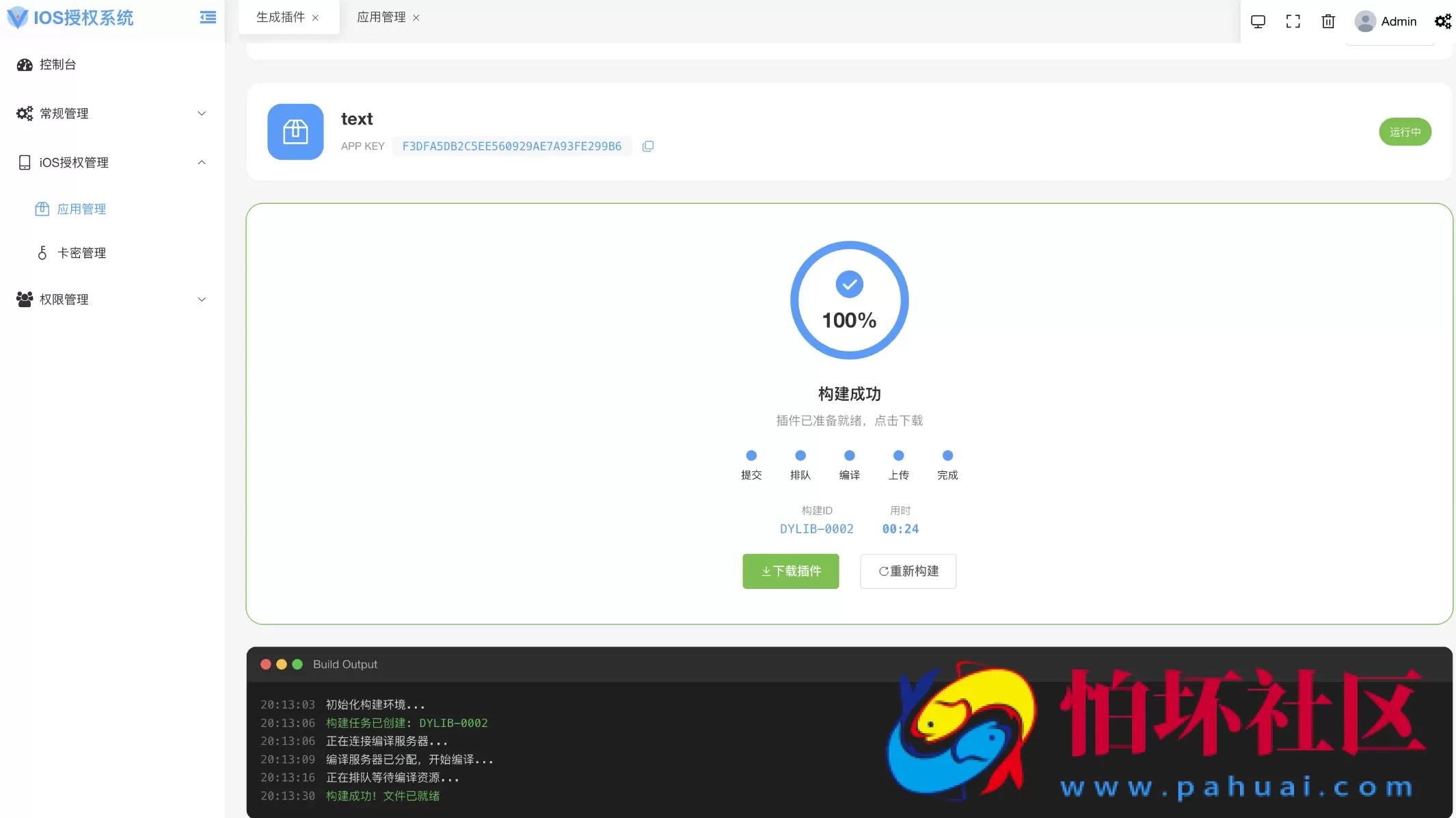Toggle the sidebar collapse icon

click(x=207, y=17)
